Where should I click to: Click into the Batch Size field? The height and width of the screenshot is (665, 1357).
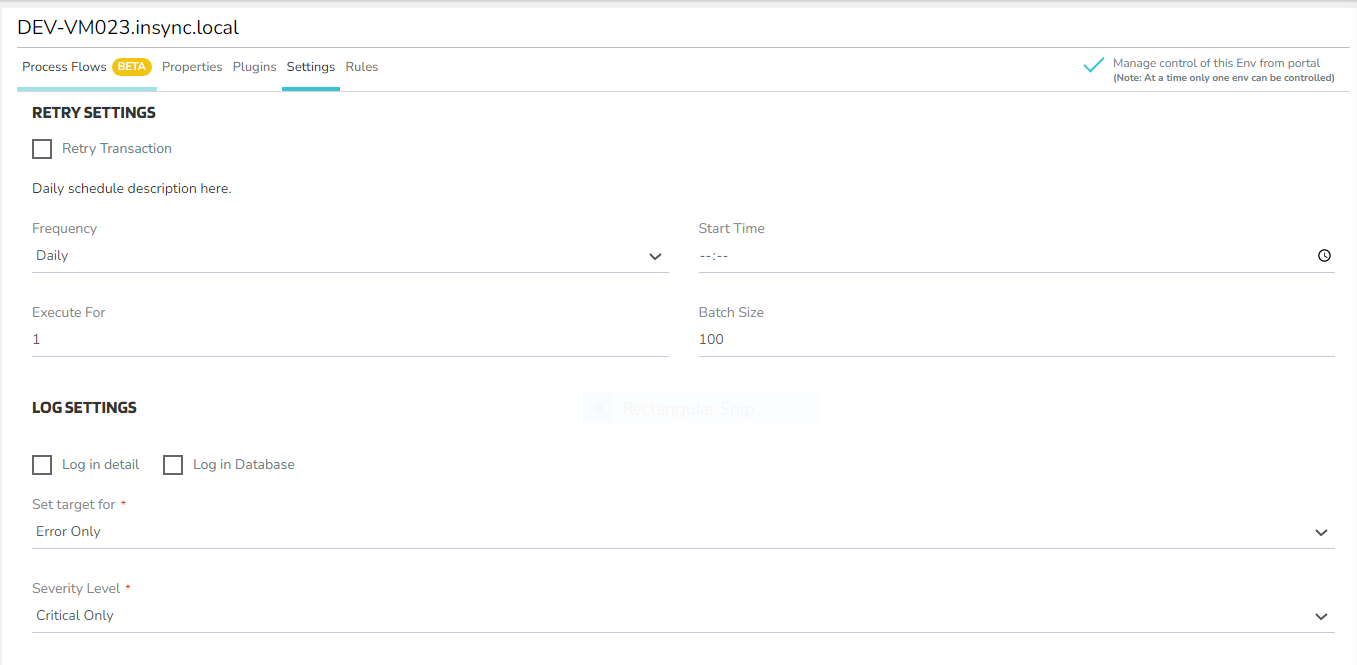[x=1015, y=340]
